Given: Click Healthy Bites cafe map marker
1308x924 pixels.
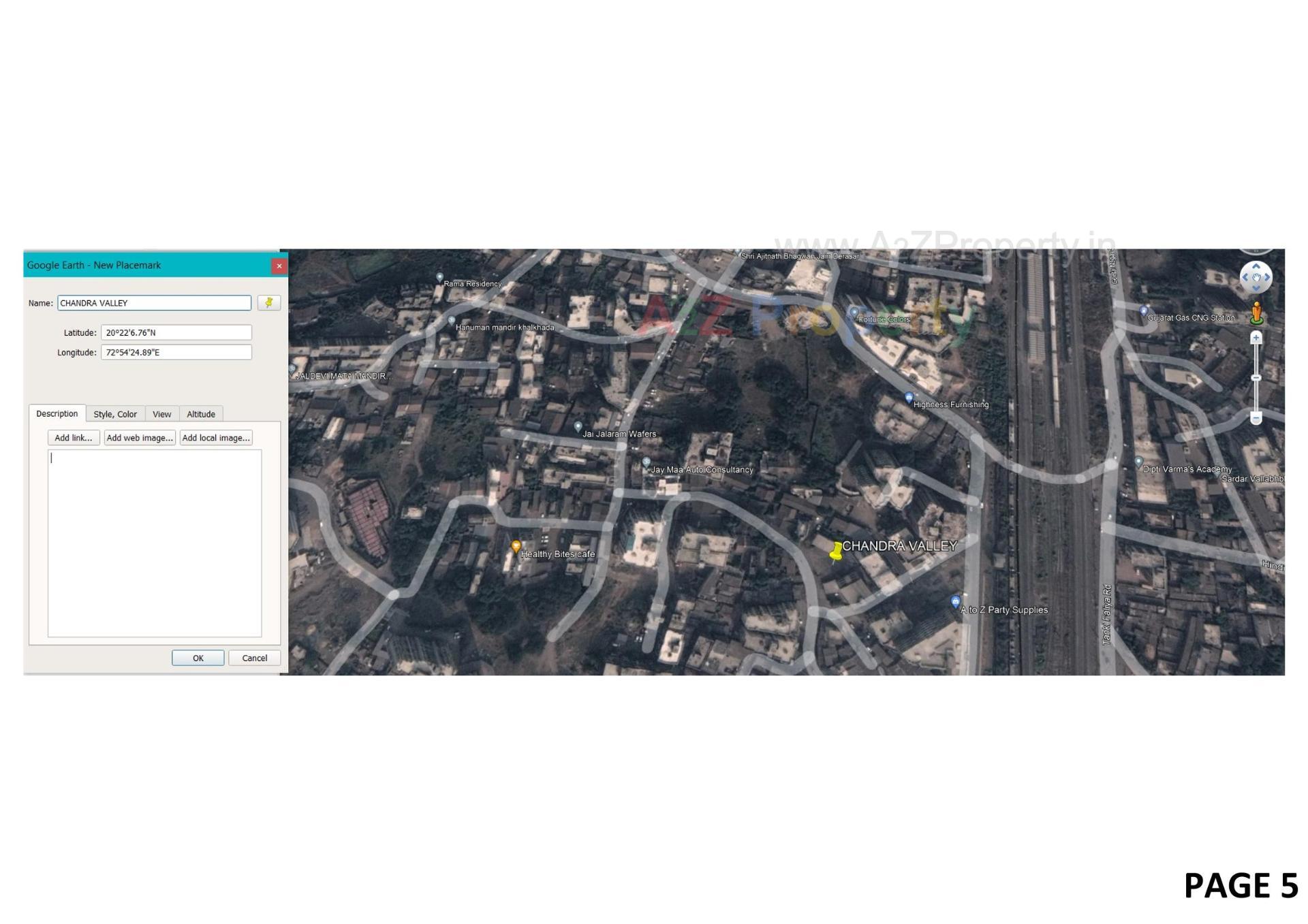Looking at the screenshot, I should (x=516, y=546).
